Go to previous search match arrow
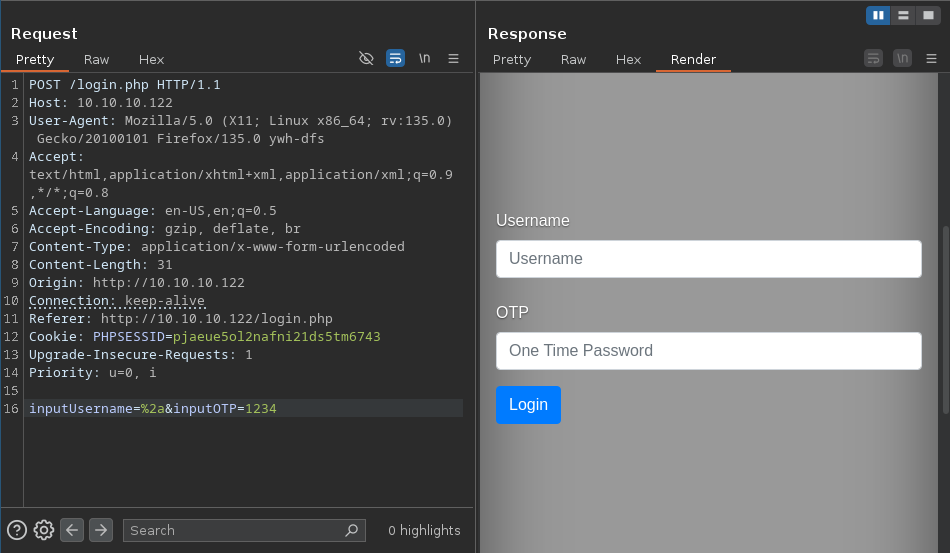Viewport: 950px width, 553px height. tap(72, 530)
